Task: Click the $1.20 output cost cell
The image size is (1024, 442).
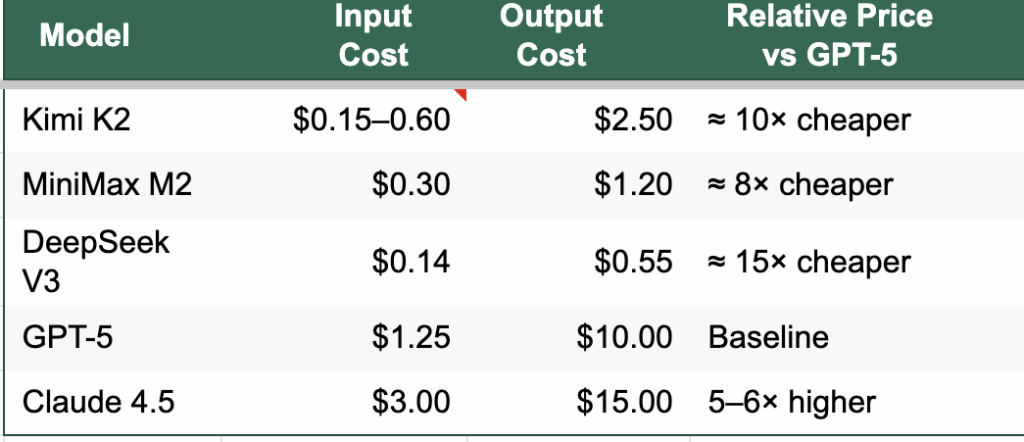Action: click(633, 185)
